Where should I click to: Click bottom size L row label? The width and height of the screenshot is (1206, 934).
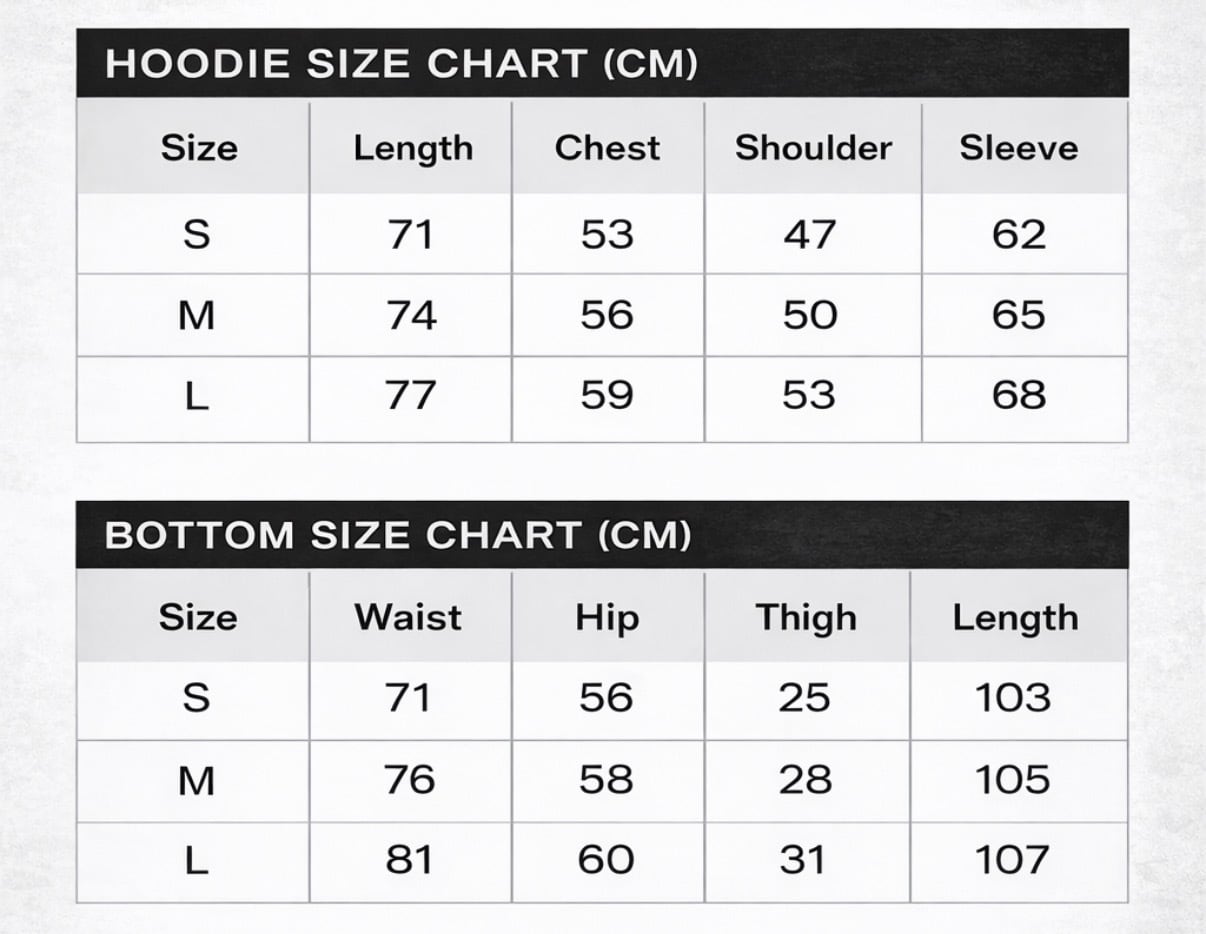[196, 860]
